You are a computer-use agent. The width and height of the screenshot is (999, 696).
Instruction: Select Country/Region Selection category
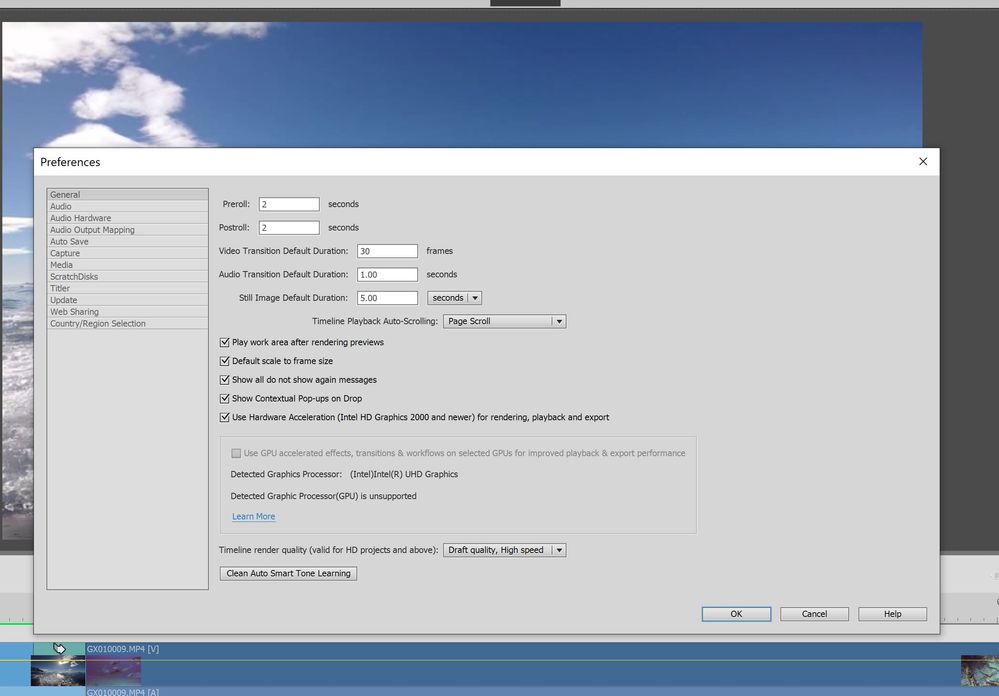[127, 324]
